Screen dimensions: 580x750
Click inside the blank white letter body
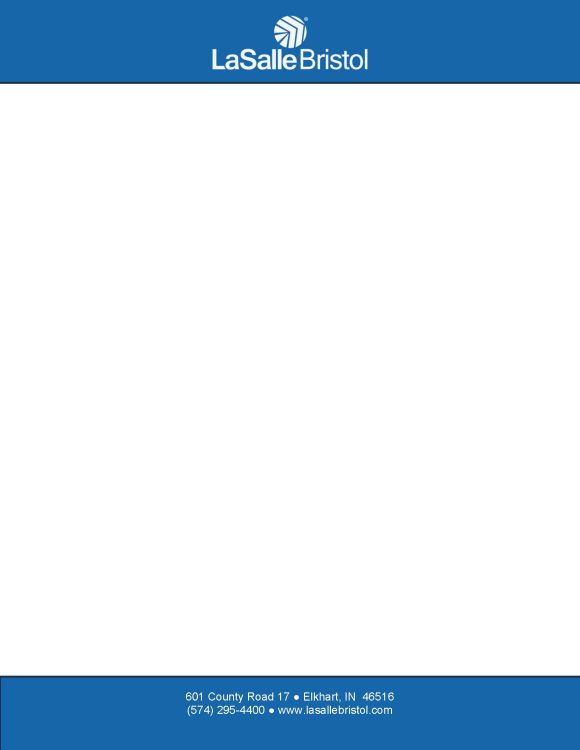(290, 380)
